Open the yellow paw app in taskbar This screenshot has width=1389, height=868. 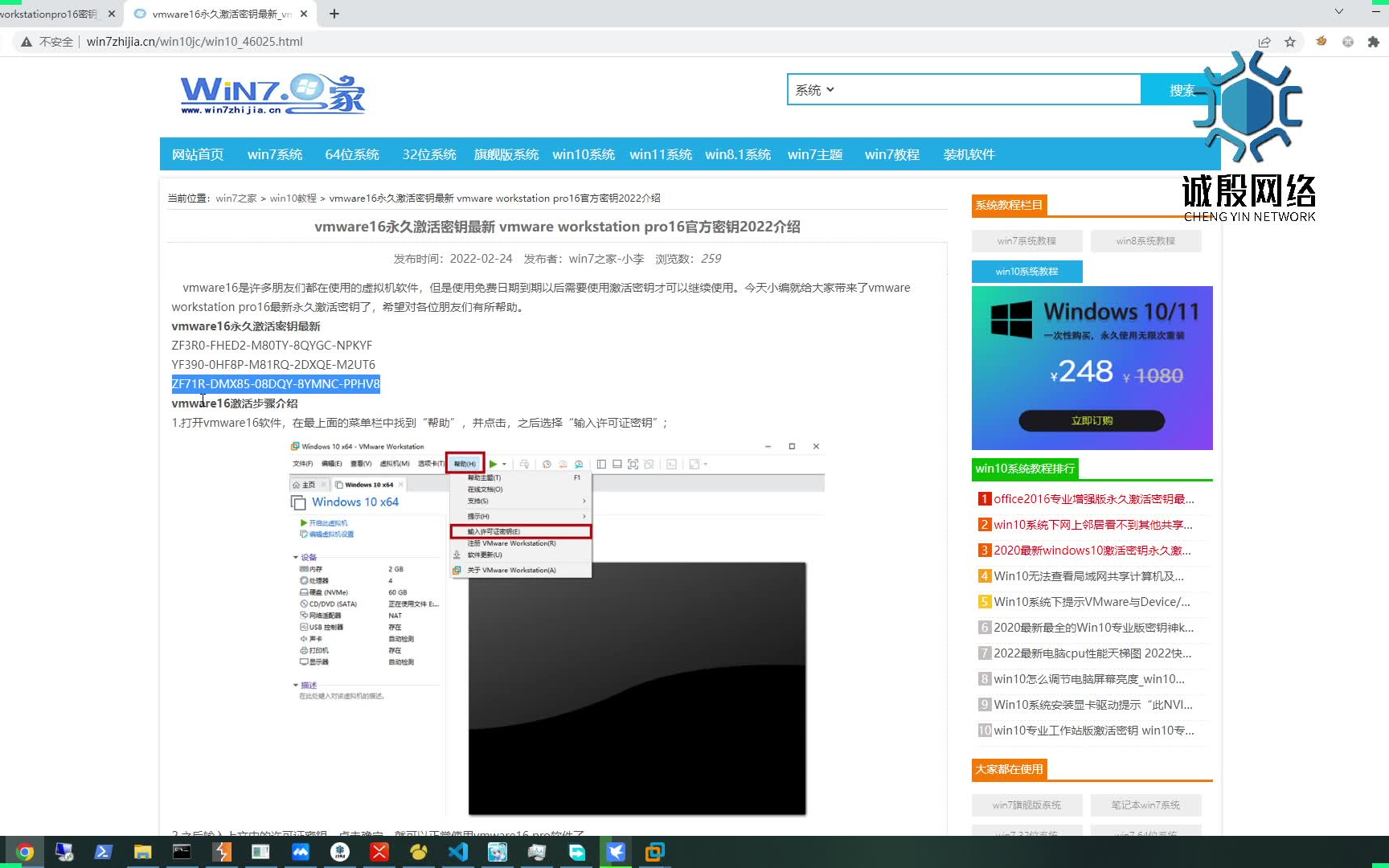pyautogui.click(x=419, y=852)
